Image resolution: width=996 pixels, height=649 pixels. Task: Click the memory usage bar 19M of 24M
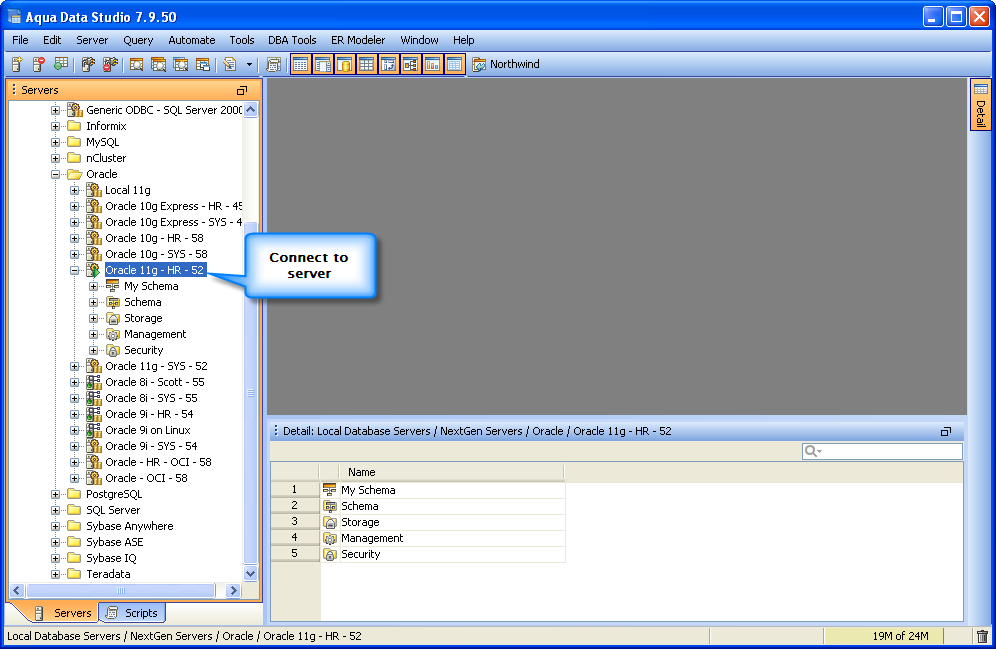[x=883, y=636]
